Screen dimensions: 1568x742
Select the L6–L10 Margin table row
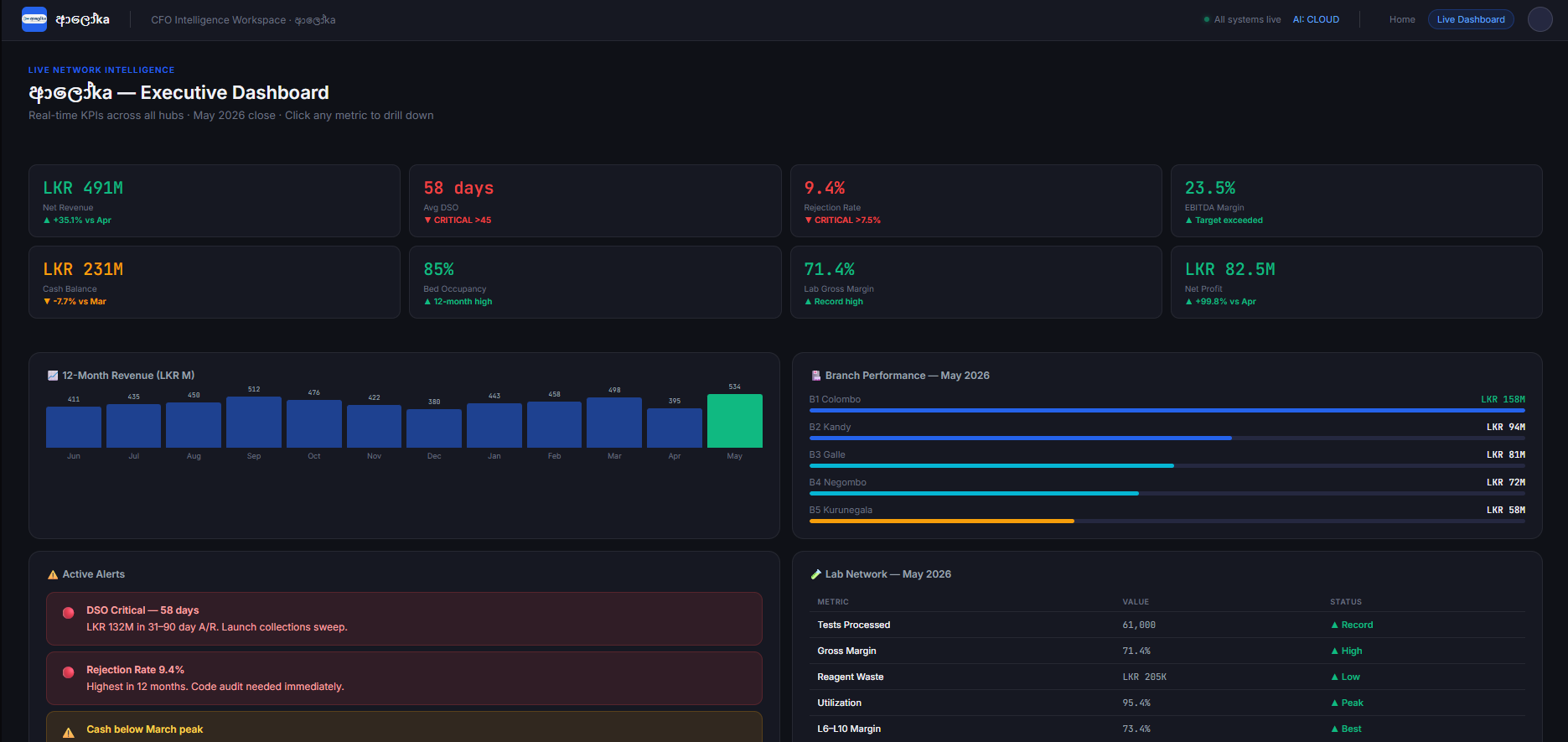coord(1167,729)
